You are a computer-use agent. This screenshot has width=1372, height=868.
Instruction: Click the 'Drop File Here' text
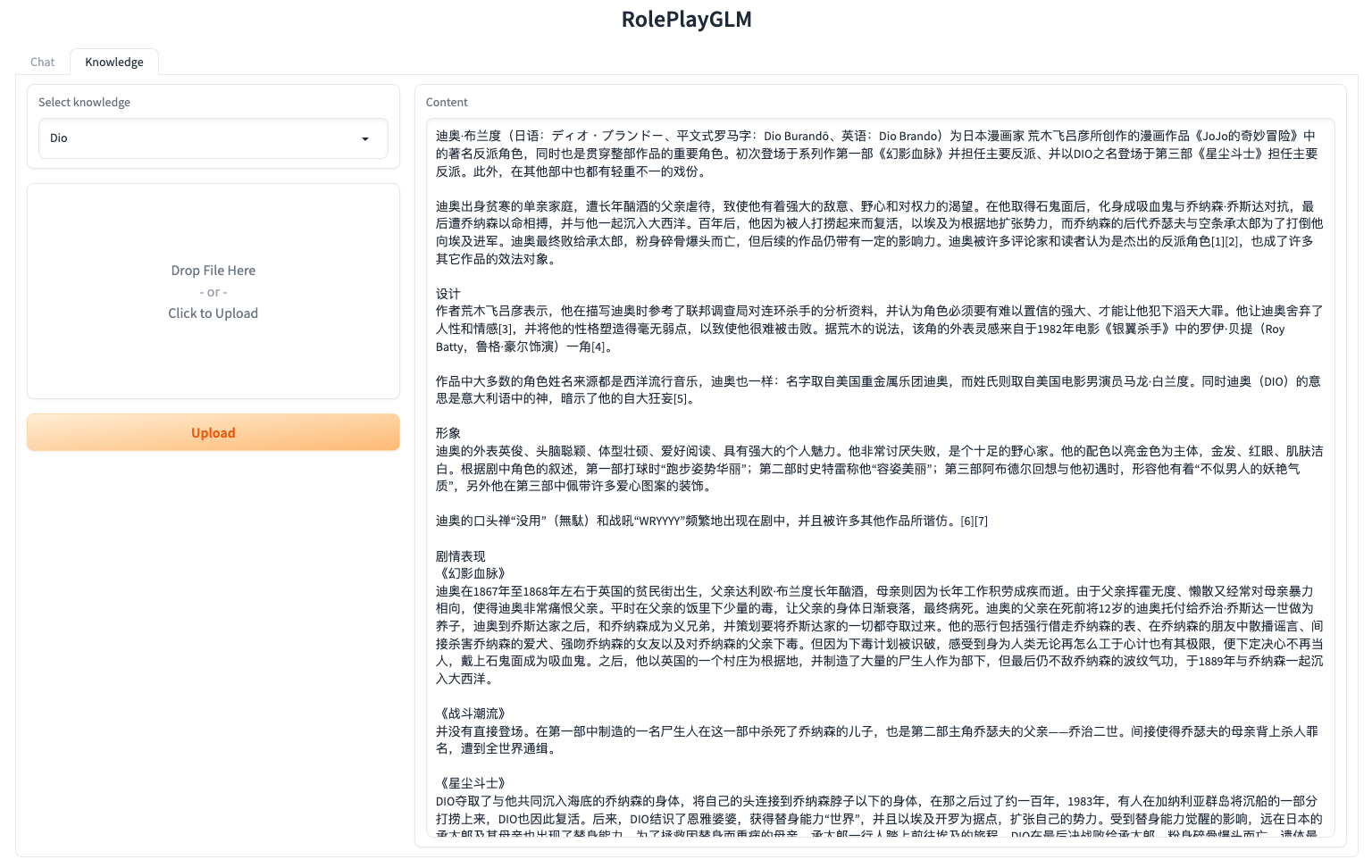(x=213, y=271)
